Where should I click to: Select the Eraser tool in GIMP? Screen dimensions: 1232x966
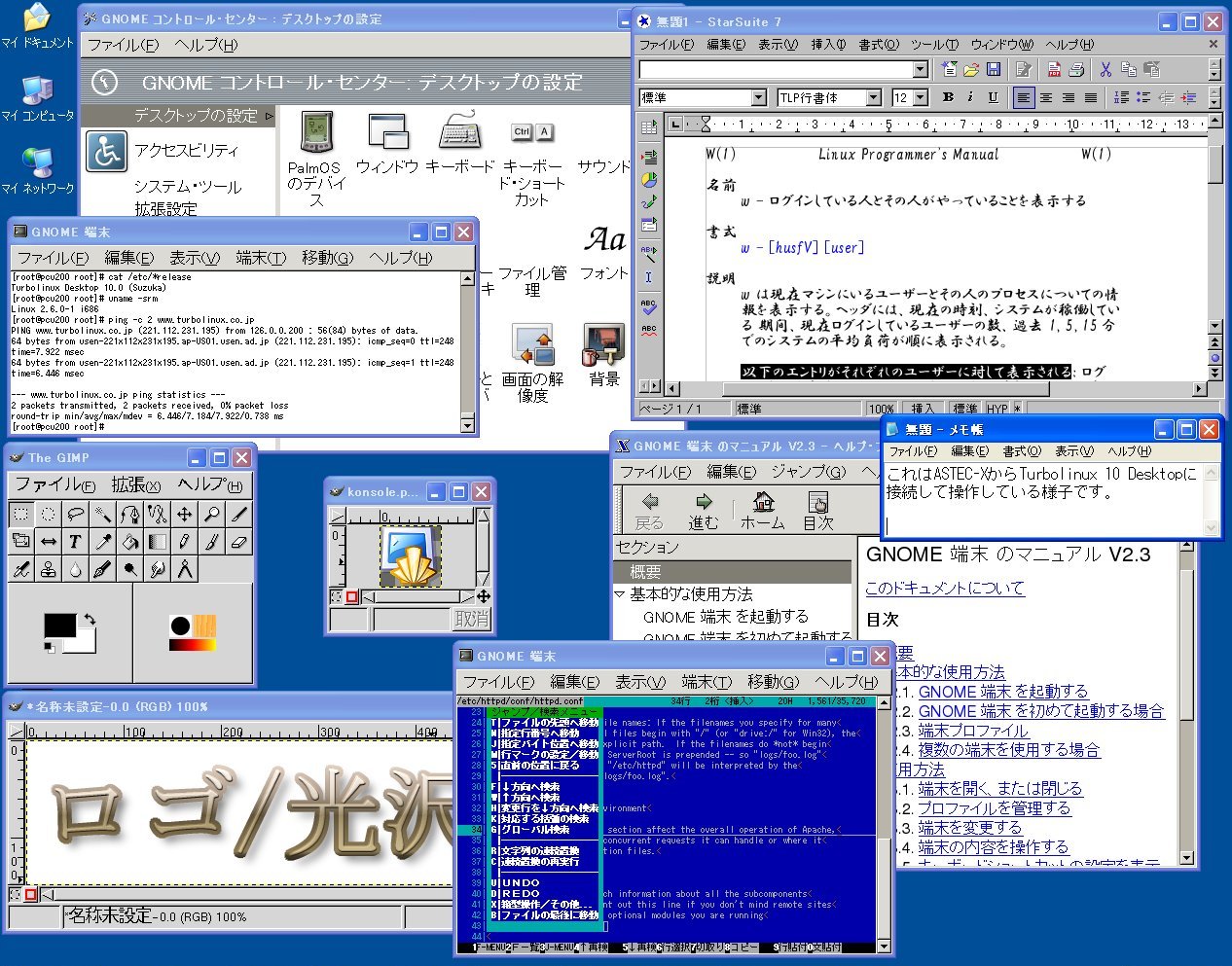pos(238,541)
